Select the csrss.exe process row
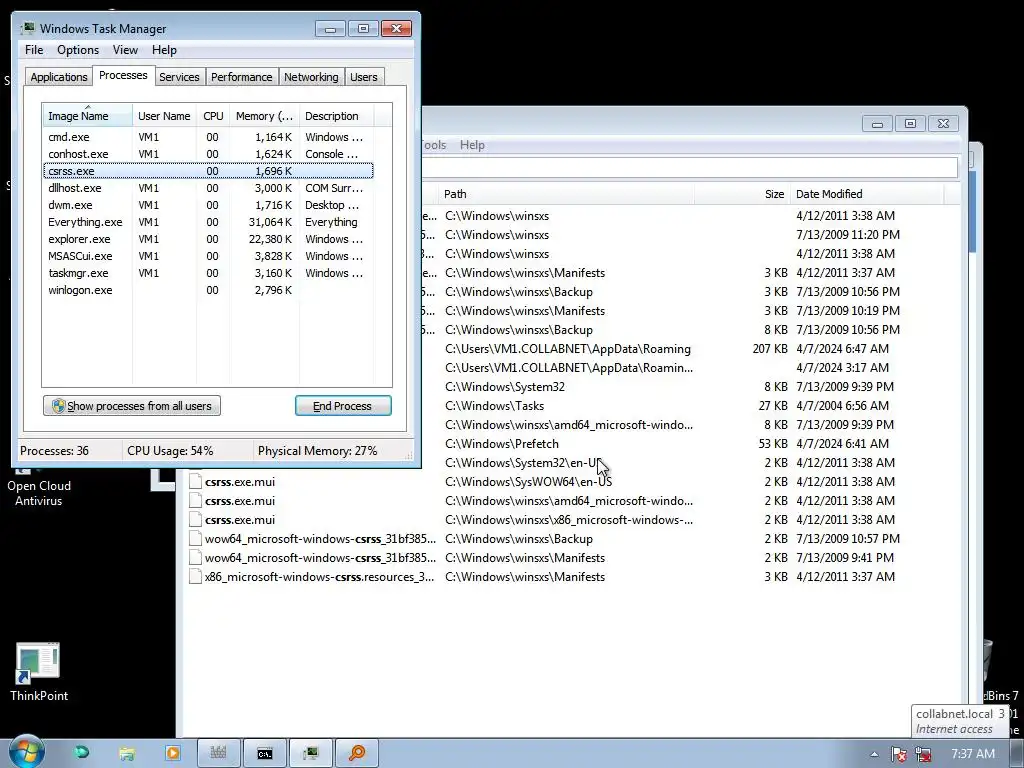The width and height of the screenshot is (1024, 768). coord(208,171)
